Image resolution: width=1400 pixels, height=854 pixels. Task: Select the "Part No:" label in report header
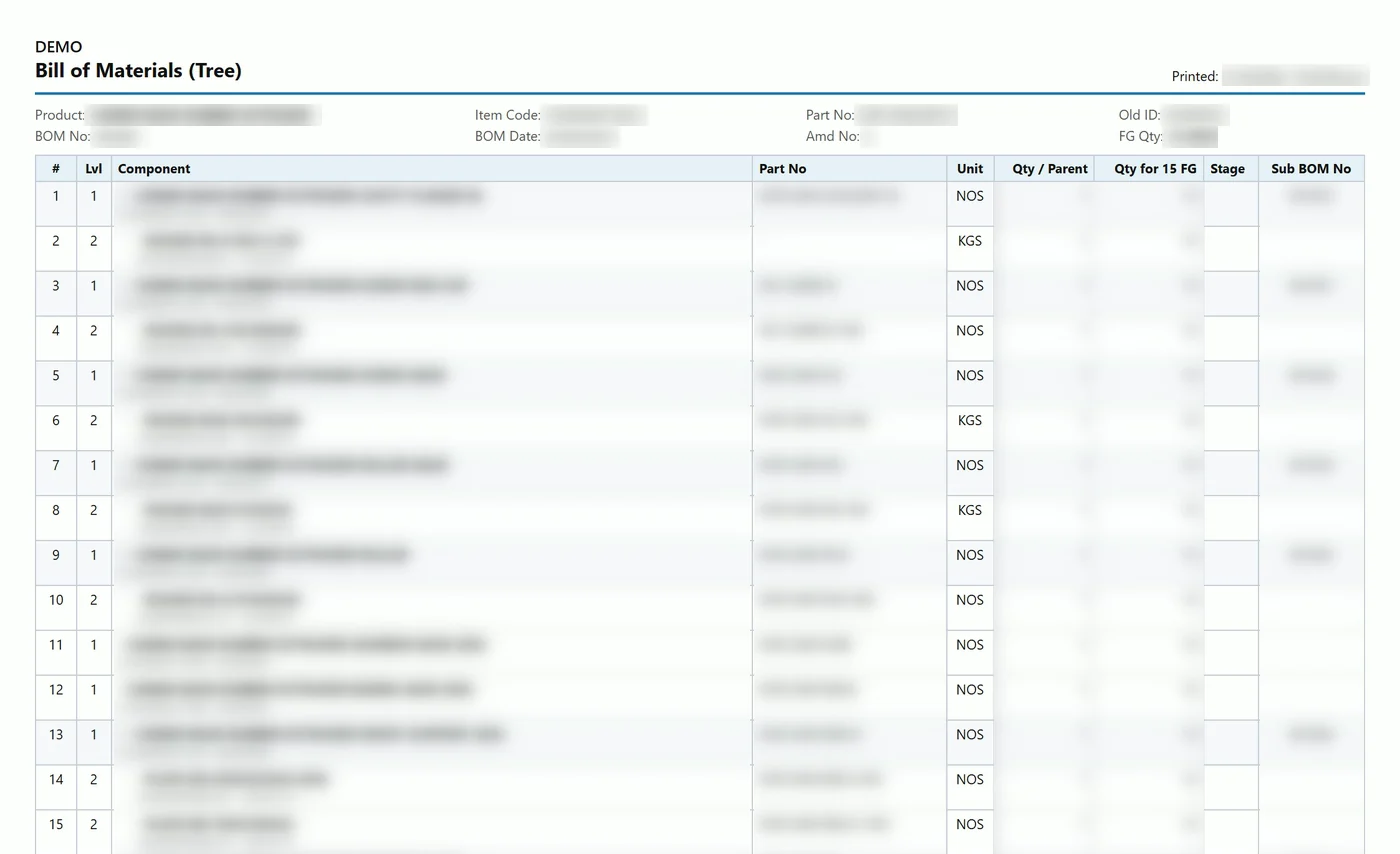point(830,115)
